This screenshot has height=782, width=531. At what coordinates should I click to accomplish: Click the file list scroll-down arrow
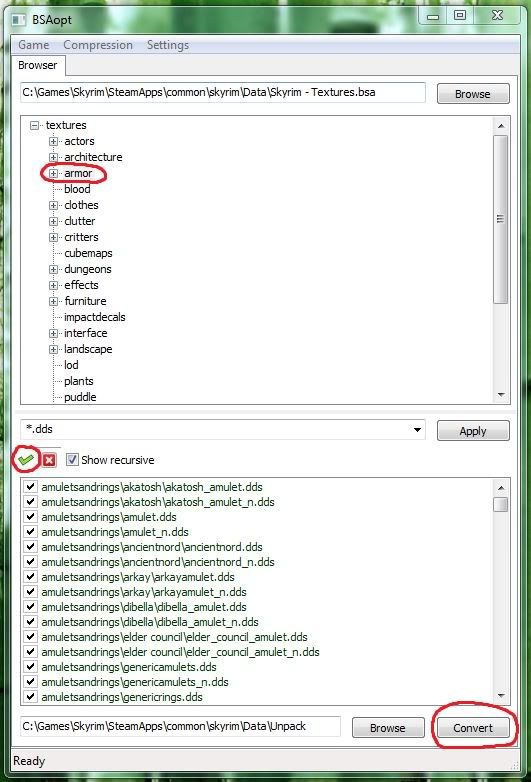(501, 696)
